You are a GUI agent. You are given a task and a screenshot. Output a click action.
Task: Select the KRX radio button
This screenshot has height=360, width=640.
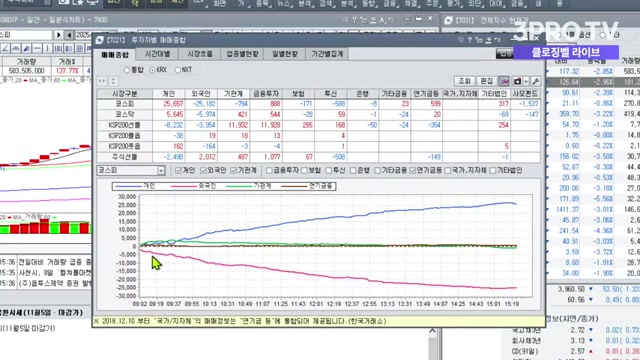(x=152, y=70)
